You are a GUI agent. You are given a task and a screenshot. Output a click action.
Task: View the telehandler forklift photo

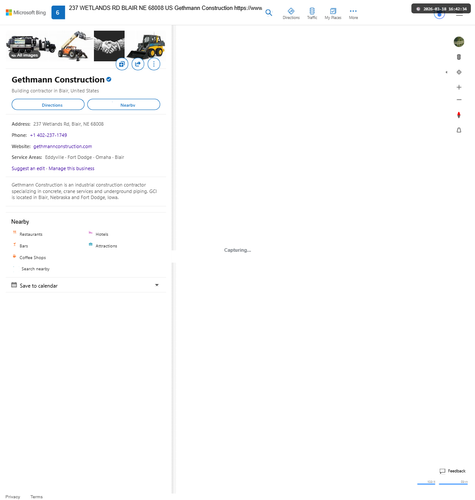pyautogui.click(x=74, y=46)
